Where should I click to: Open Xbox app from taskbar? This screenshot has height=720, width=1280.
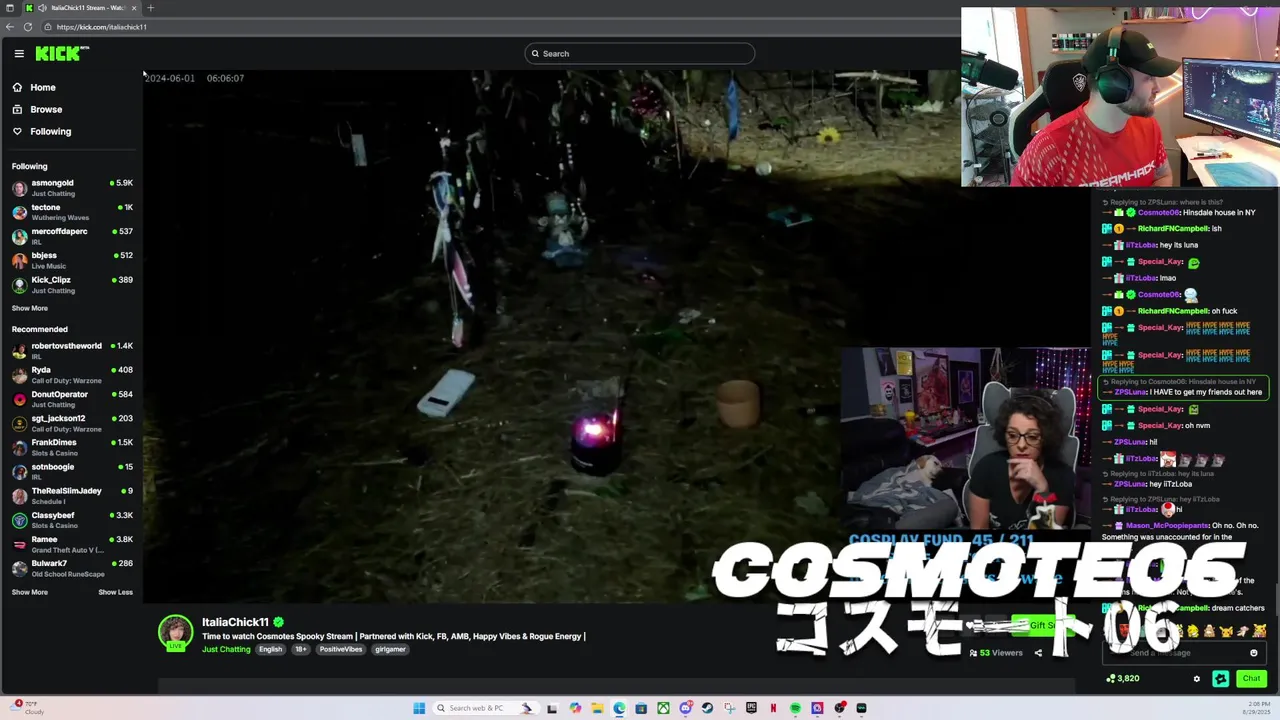(663, 708)
